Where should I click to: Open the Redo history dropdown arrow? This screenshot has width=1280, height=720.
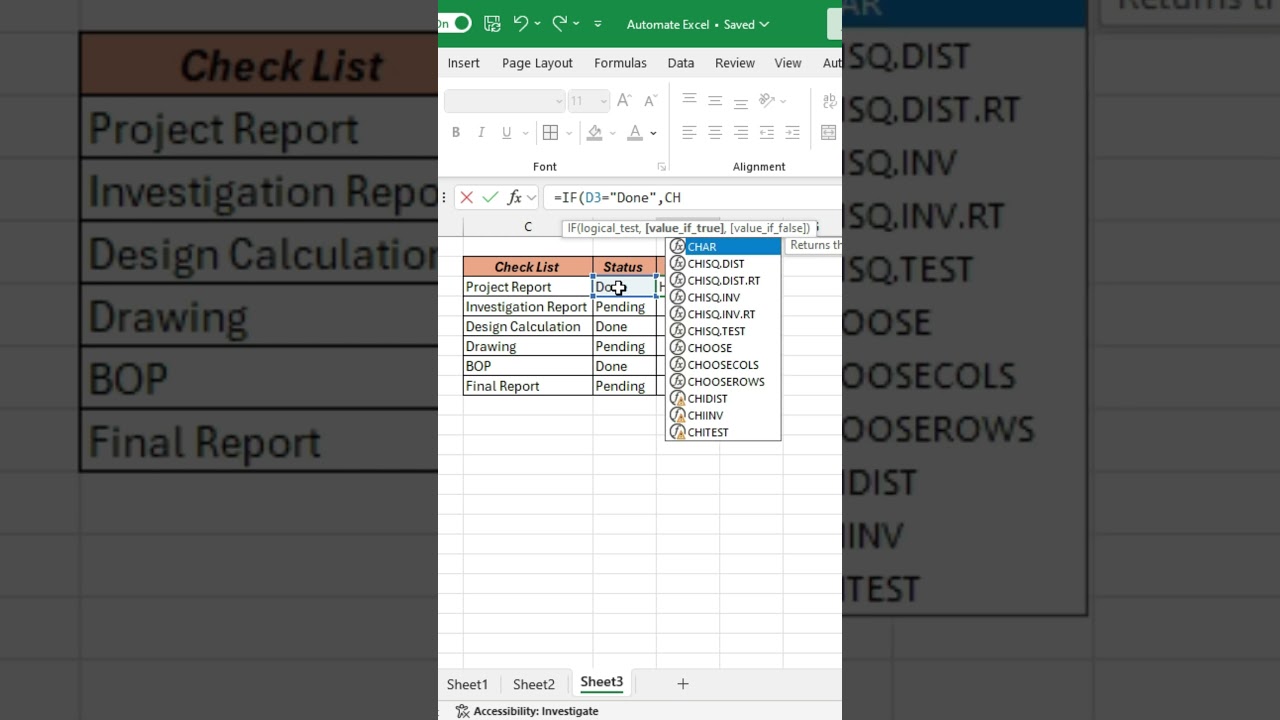pyautogui.click(x=578, y=24)
